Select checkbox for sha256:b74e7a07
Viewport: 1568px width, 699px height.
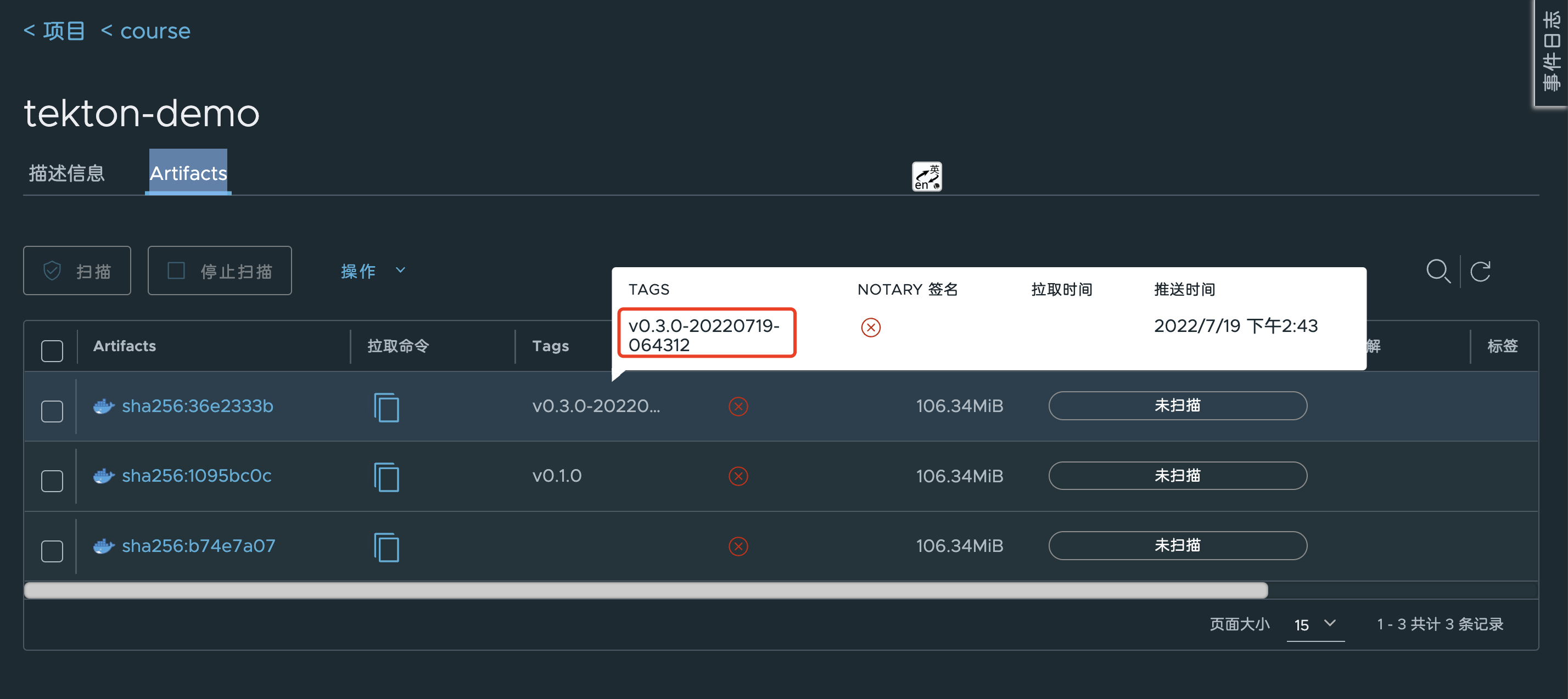52,550
